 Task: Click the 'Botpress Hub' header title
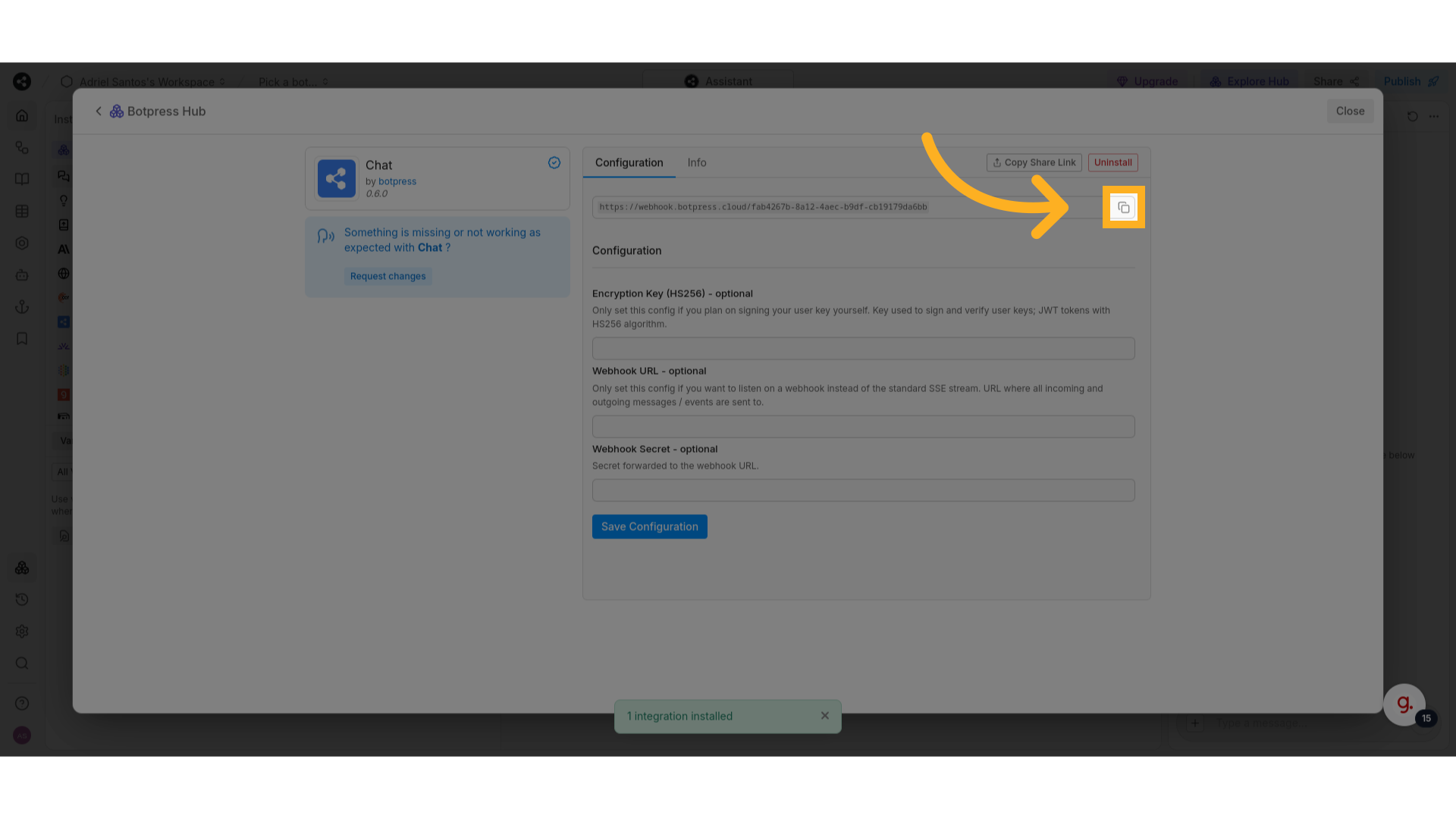coord(166,111)
